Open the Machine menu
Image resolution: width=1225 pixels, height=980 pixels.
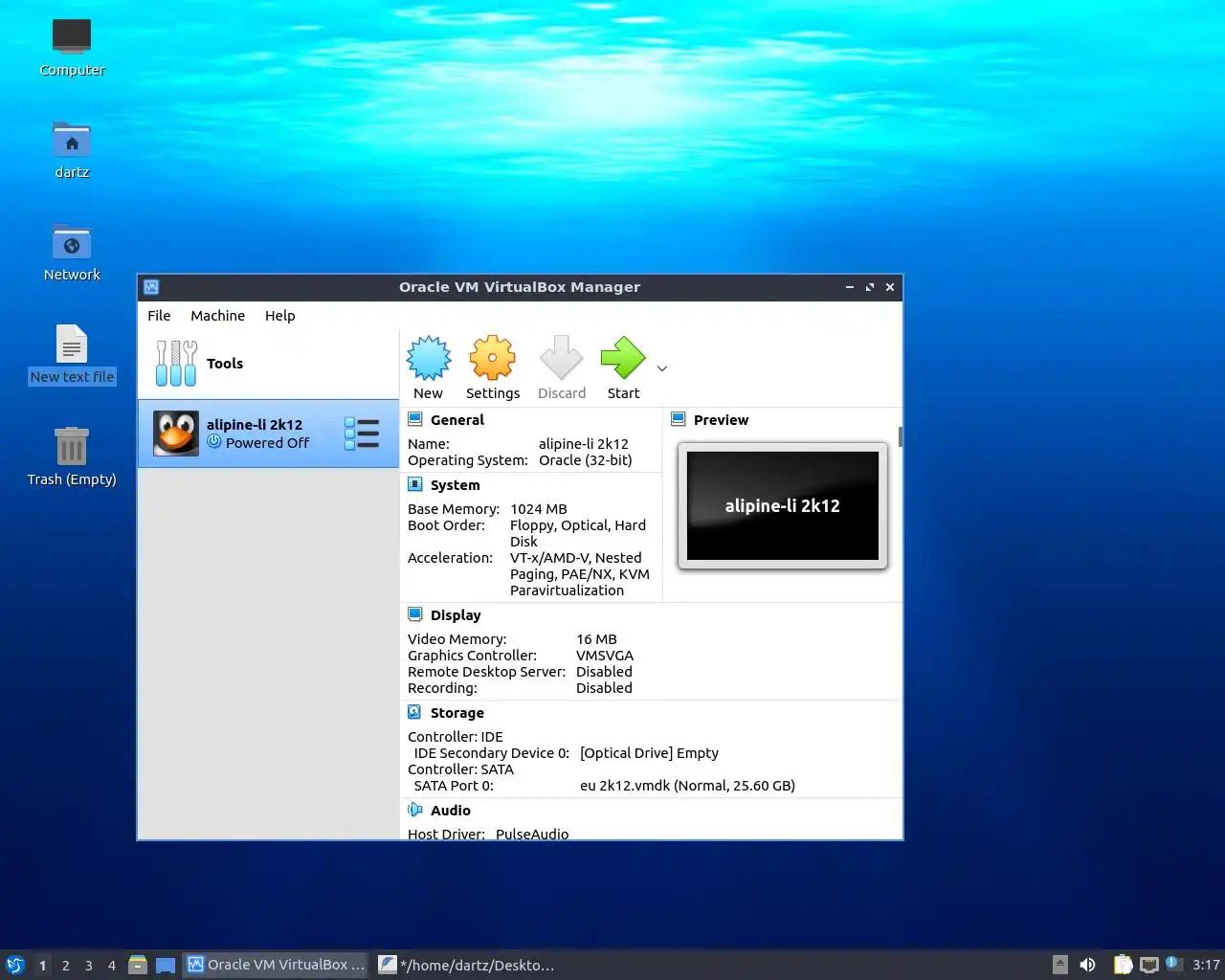click(x=217, y=316)
